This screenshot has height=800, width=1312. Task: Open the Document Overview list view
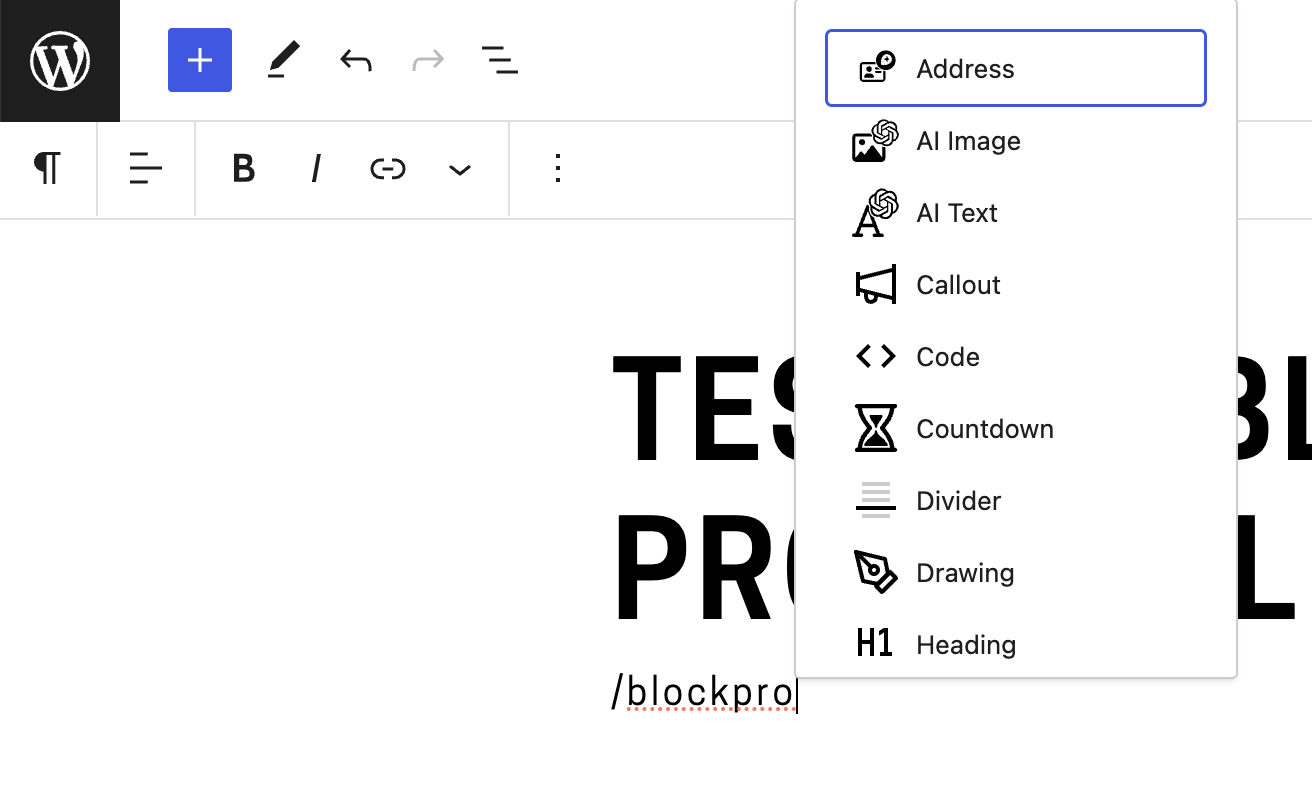(500, 61)
